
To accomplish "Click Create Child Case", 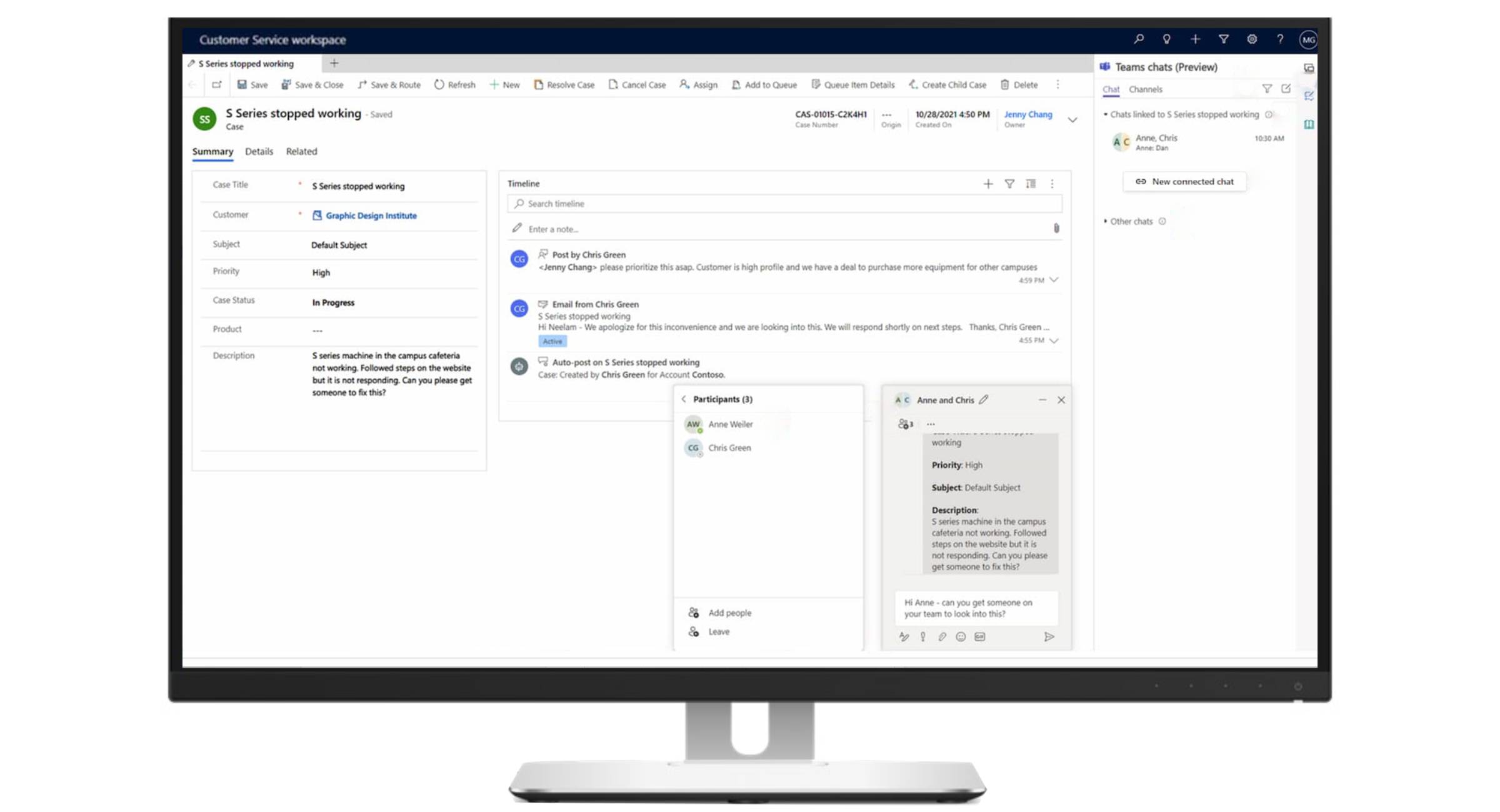I will 947,85.
